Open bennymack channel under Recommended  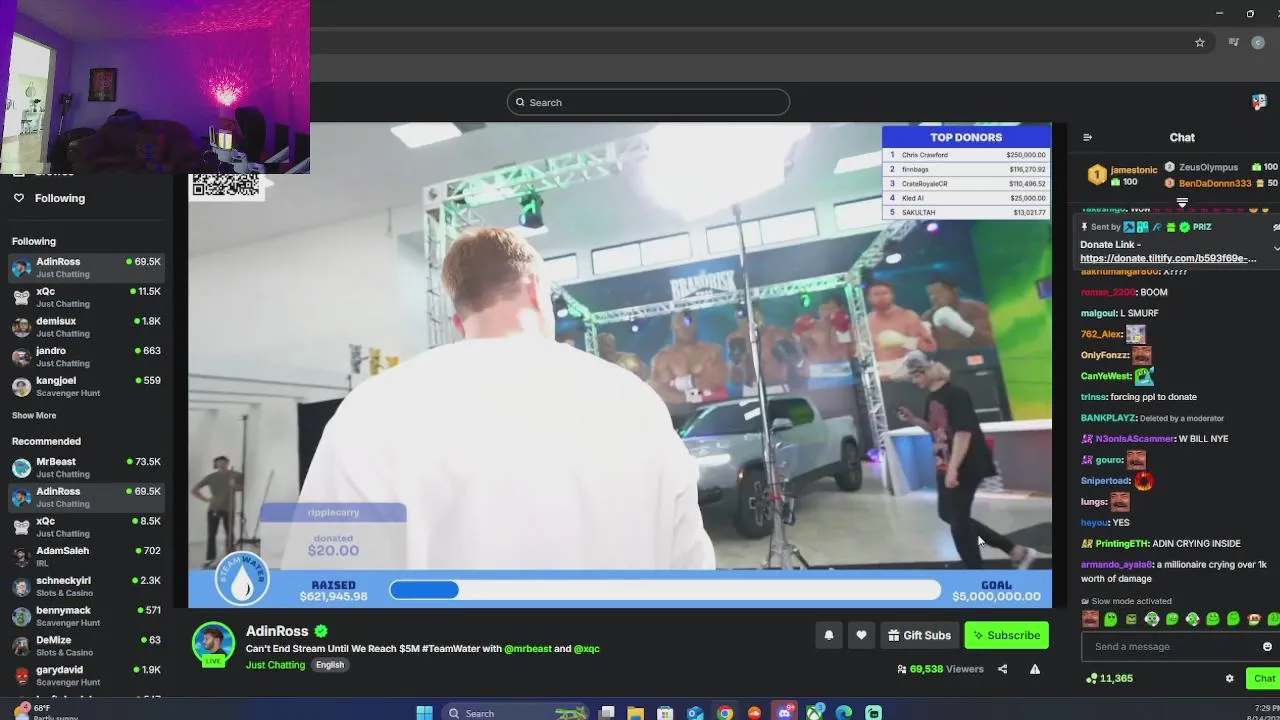pyautogui.click(x=86, y=616)
